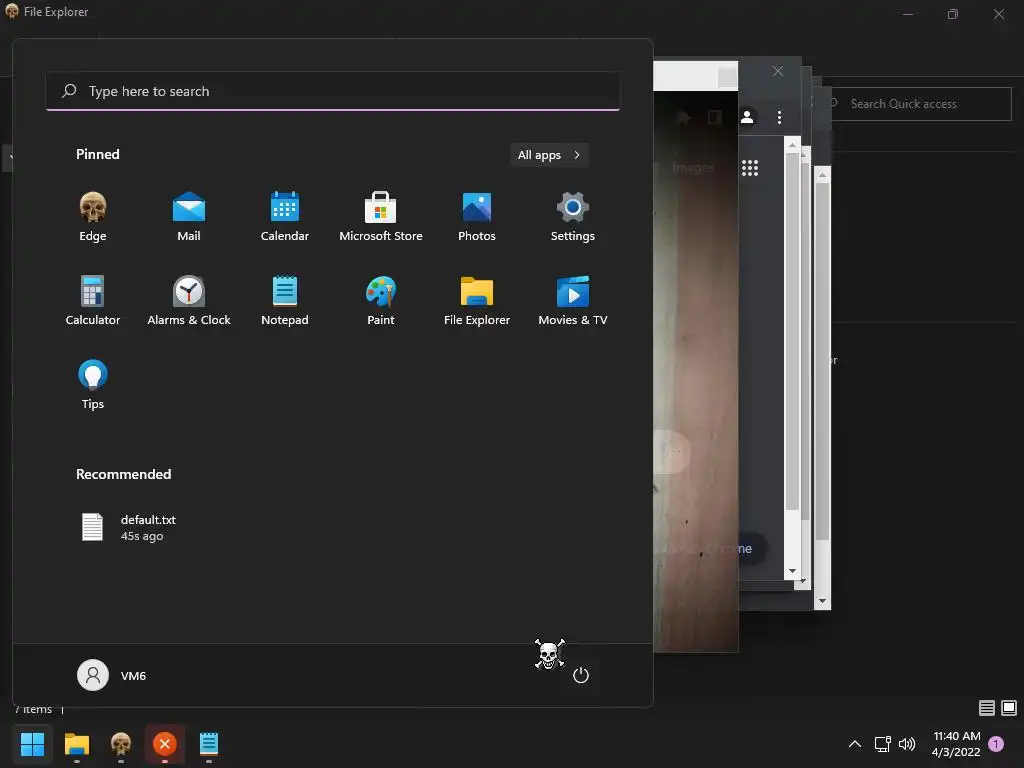Viewport: 1024px width, 768px height.
Task: Open the network status tray icon
Action: tap(882, 744)
